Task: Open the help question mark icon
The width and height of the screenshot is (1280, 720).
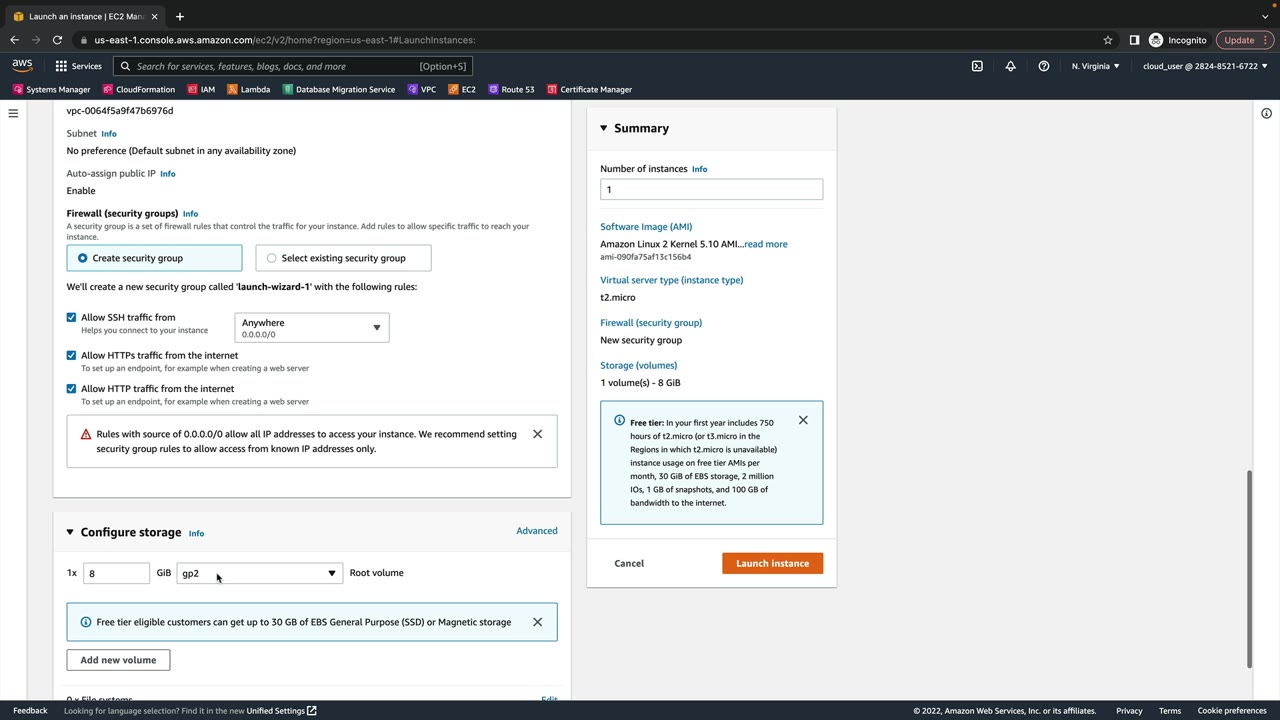Action: [1044, 66]
